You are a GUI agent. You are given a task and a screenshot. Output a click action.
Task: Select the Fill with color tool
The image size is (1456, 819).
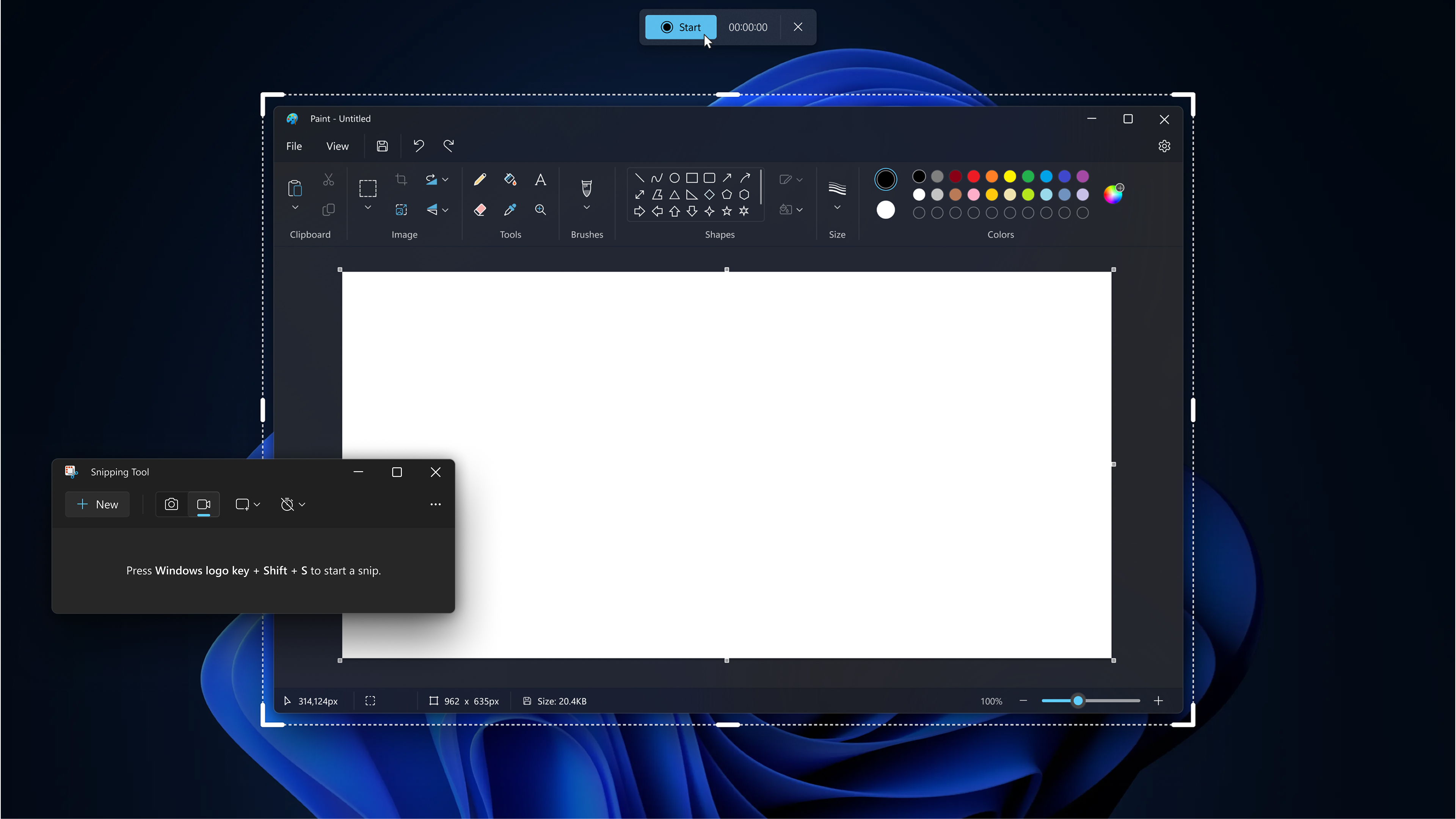510,179
